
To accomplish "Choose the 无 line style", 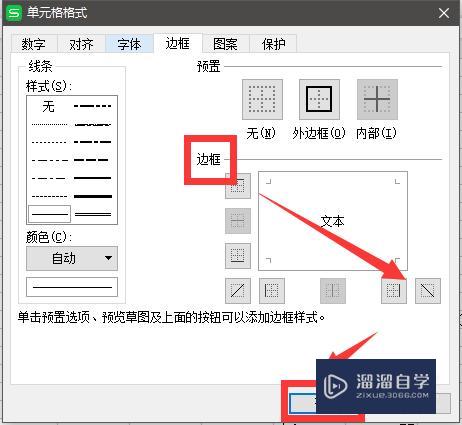I will point(49,106).
